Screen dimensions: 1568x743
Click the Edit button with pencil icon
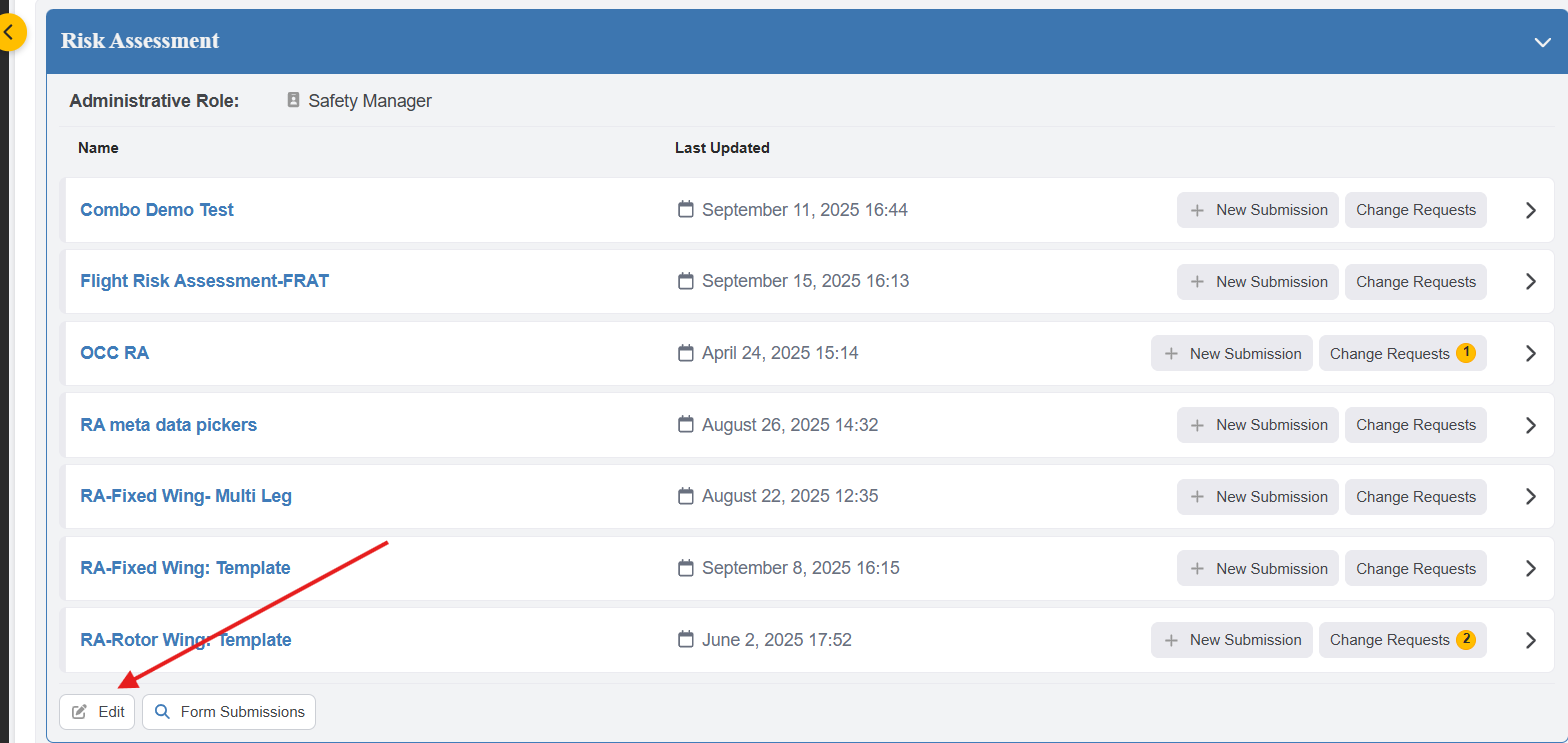(x=97, y=712)
